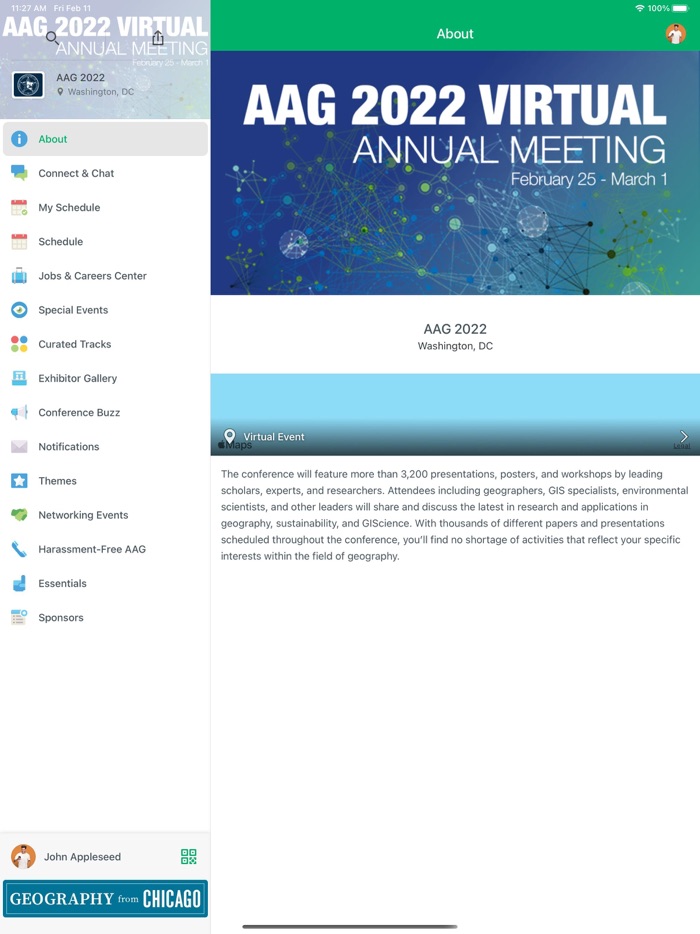Image resolution: width=700 pixels, height=934 pixels.
Task: Click the Essentials thumbs-up icon
Action: pyautogui.click(x=19, y=583)
